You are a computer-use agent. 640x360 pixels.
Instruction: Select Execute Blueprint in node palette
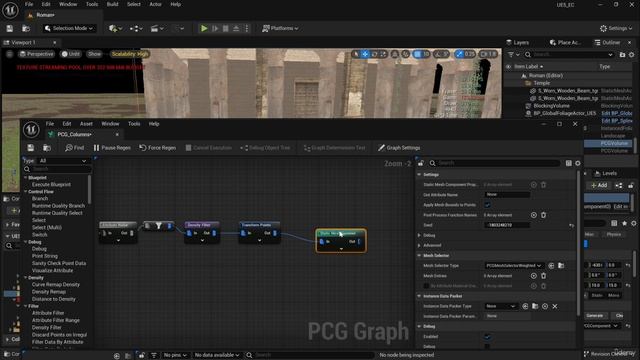click(x=51, y=184)
